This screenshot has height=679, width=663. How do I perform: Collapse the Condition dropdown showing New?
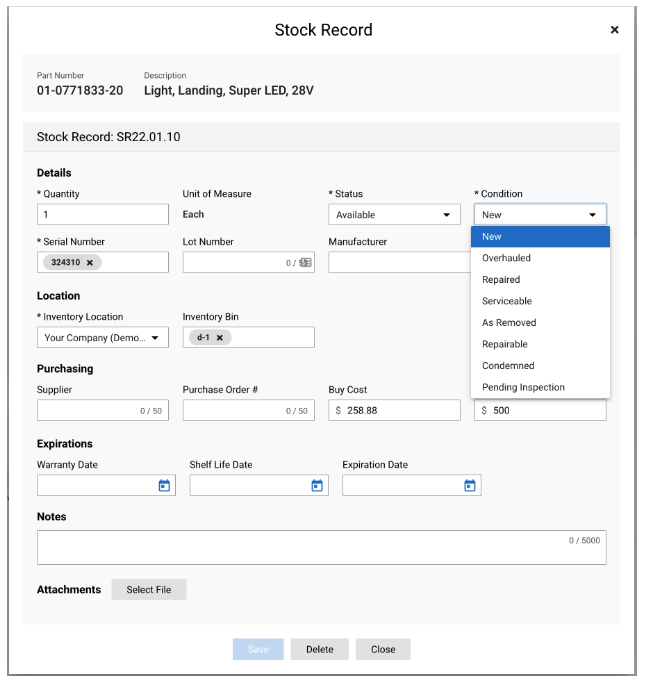[x=540, y=214]
